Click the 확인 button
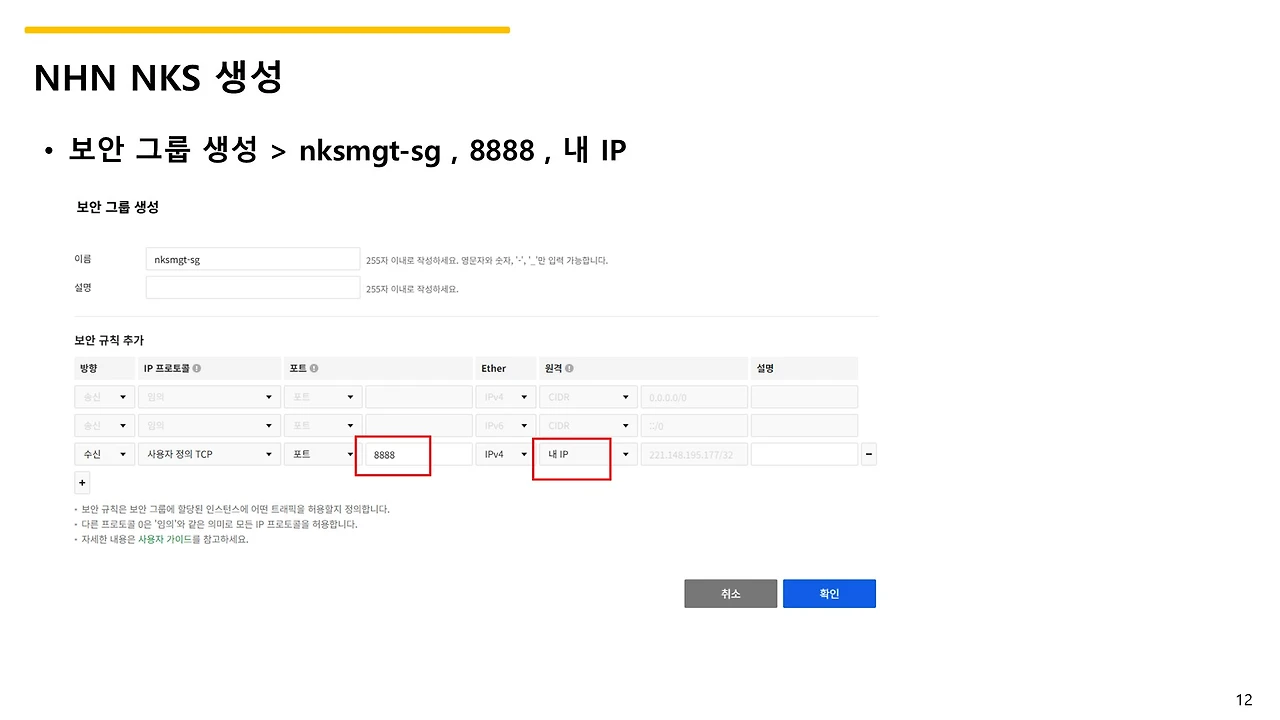The height and width of the screenshot is (720, 1280). click(x=829, y=593)
